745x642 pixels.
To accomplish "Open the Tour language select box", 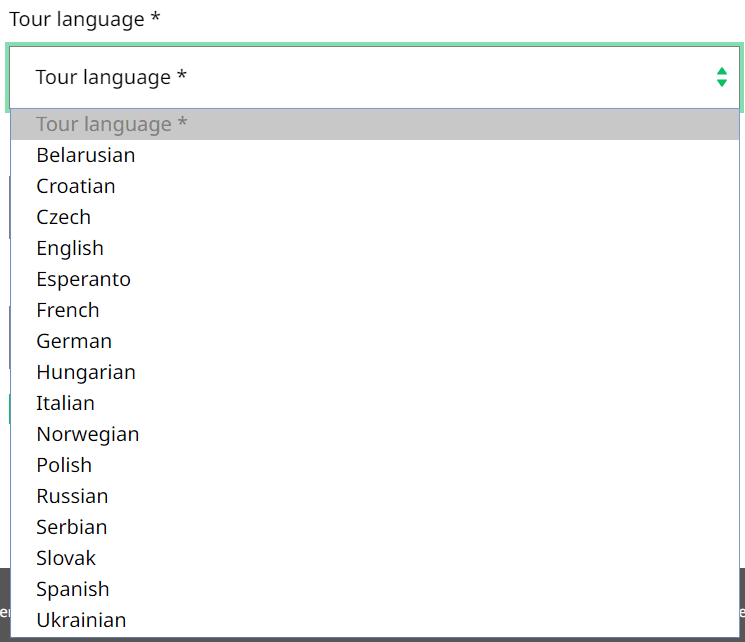I will [x=372, y=77].
